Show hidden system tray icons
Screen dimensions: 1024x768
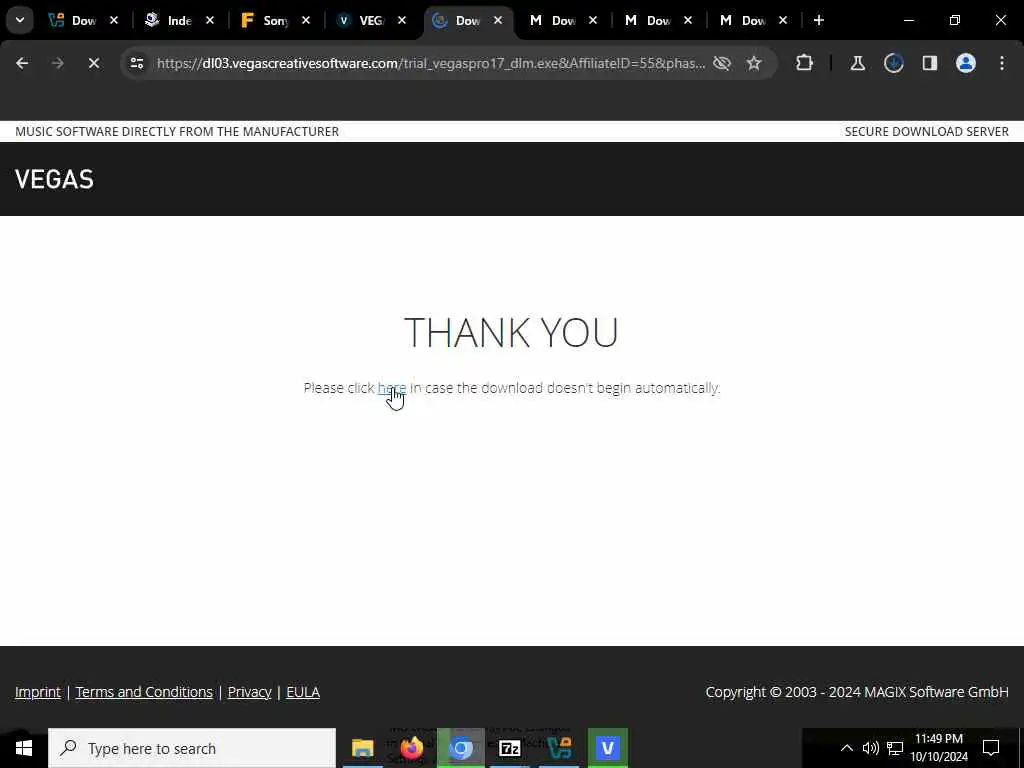click(x=846, y=748)
